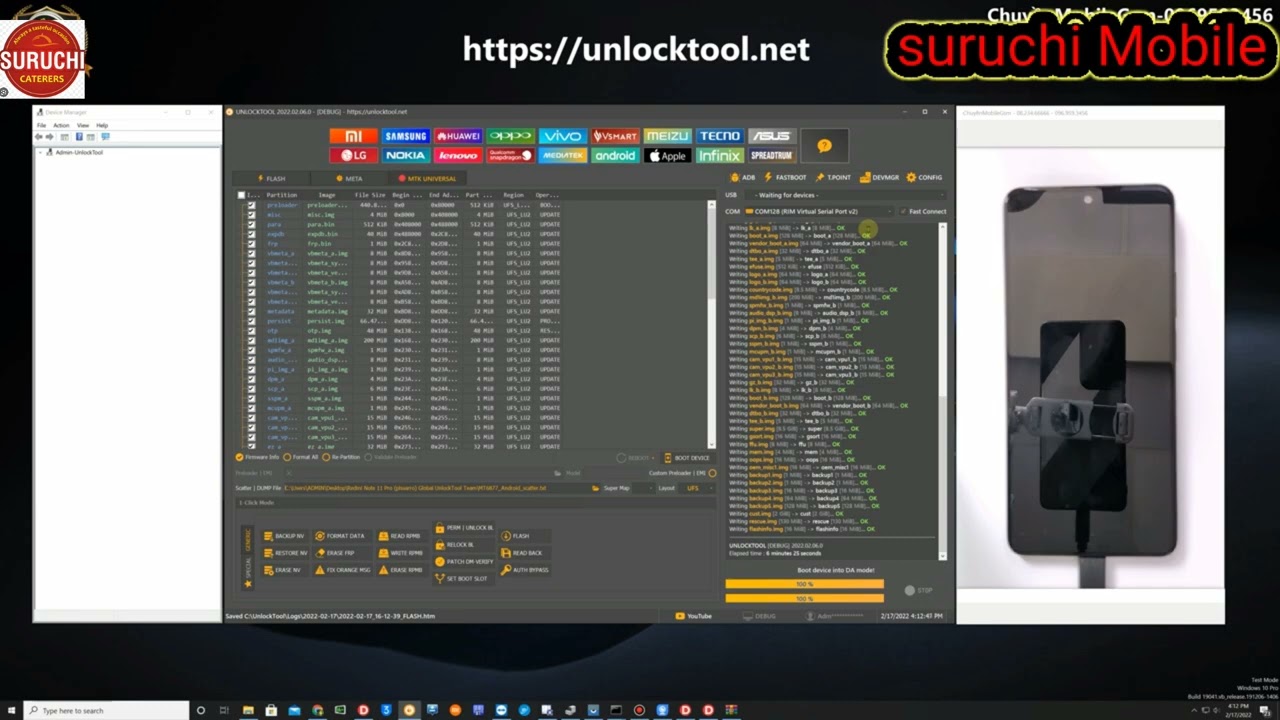The image size is (1280, 720).
Task: Uncheck the frp partition checkbox
Action: tap(251, 243)
